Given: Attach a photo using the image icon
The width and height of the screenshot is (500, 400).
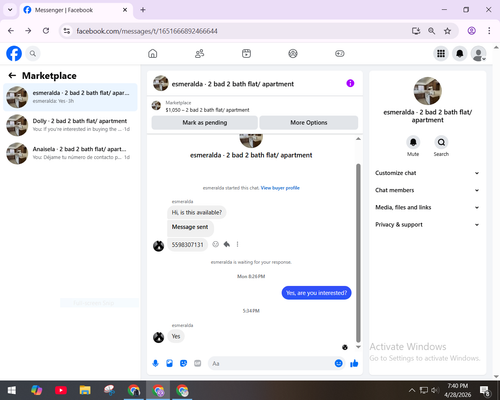Looking at the screenshot, I should click(169, 363).
